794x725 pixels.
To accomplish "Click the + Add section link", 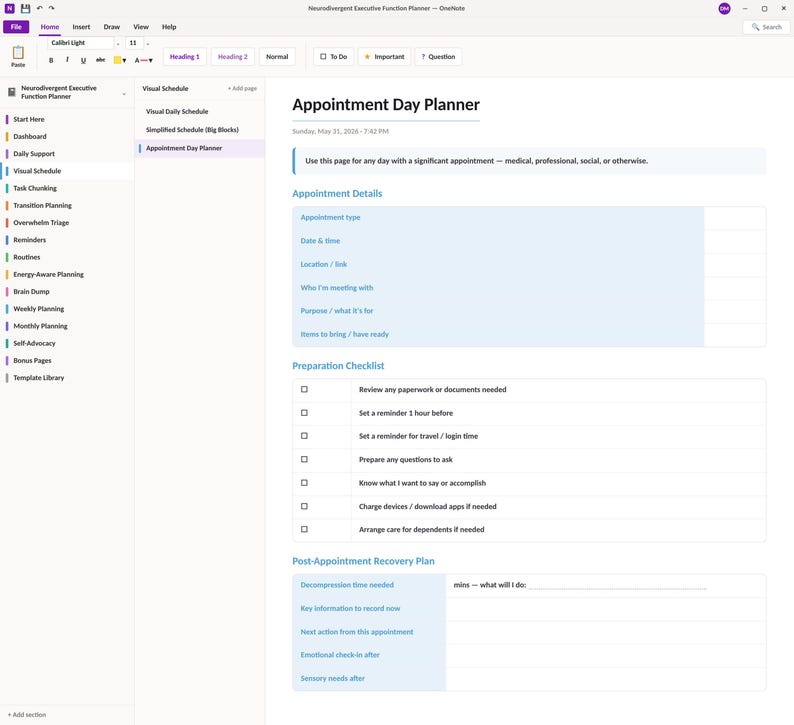I will click(27, 714).
